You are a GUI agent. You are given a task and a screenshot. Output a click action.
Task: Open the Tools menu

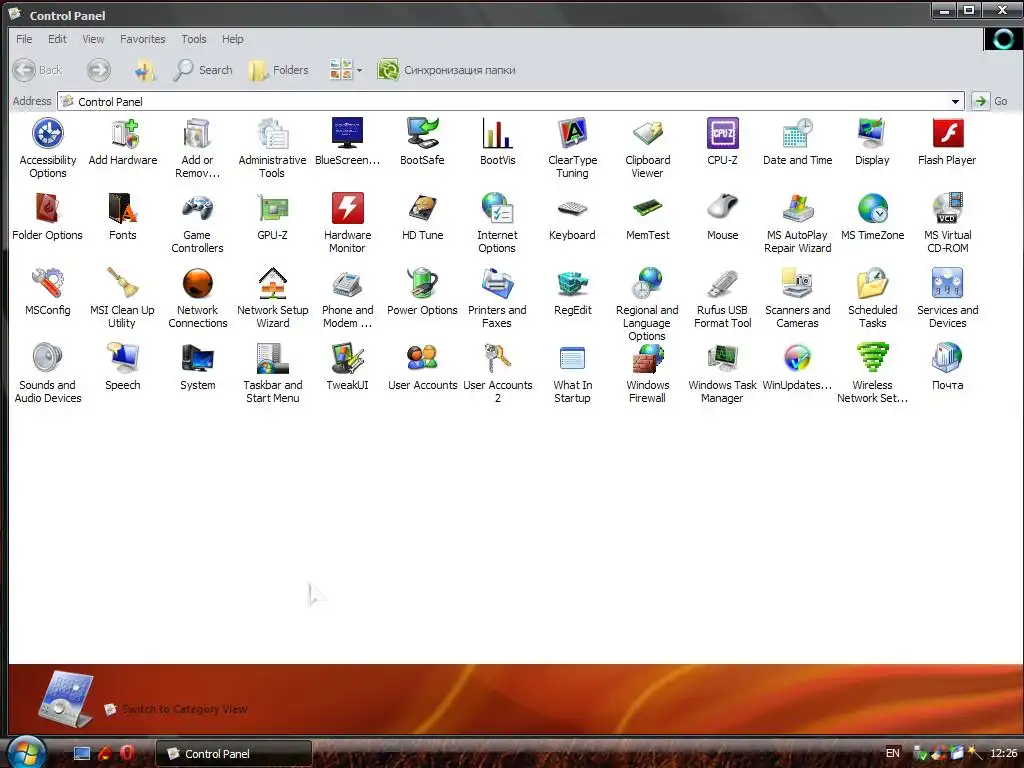[x=194, y=39]
